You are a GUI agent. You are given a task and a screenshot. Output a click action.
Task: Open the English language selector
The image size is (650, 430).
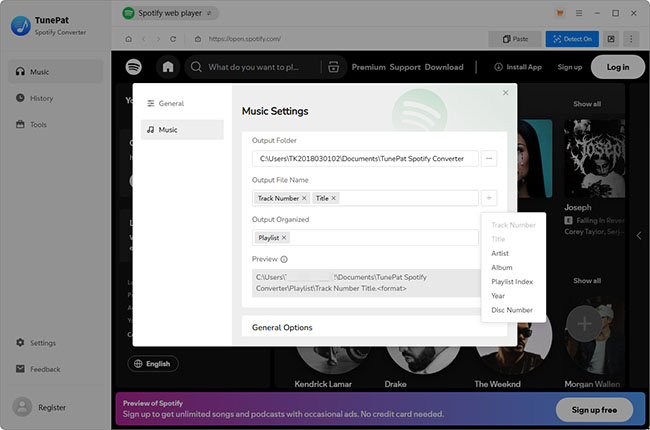pos(153,364)
